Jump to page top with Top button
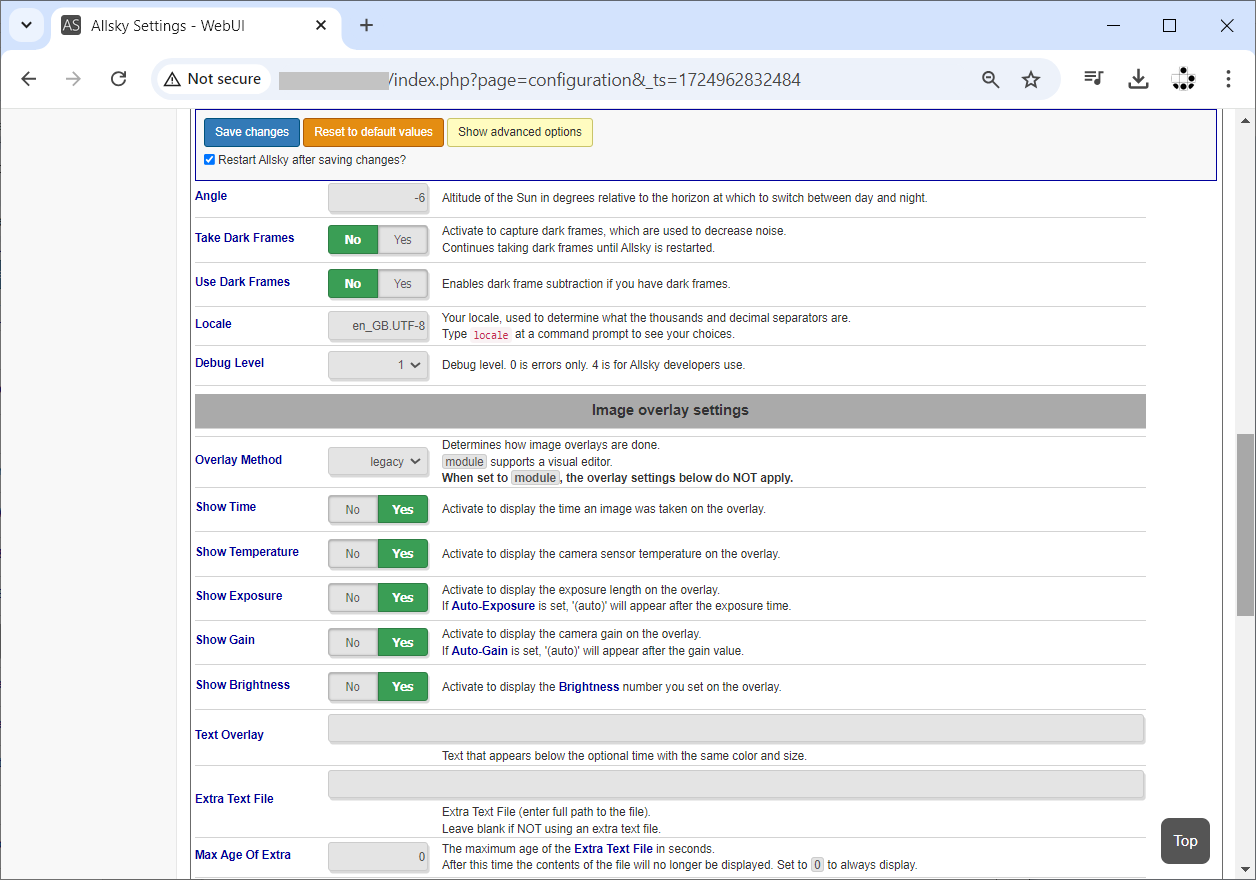 pyautogui.click(x=1185, y=841)
